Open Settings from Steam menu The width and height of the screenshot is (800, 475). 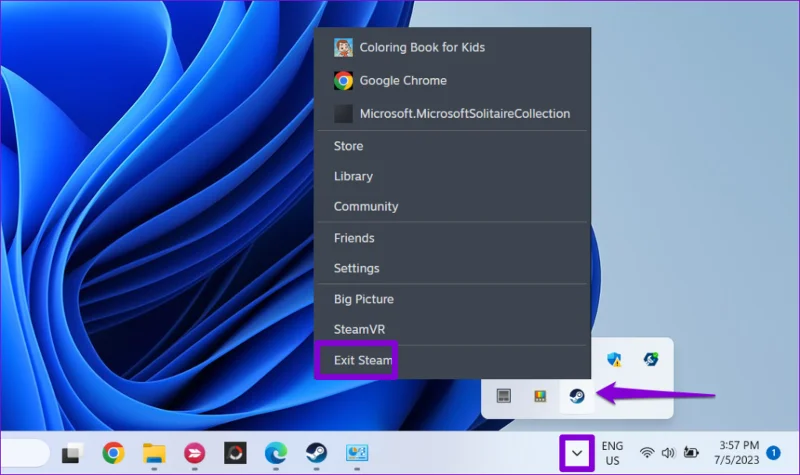[452, 268]
